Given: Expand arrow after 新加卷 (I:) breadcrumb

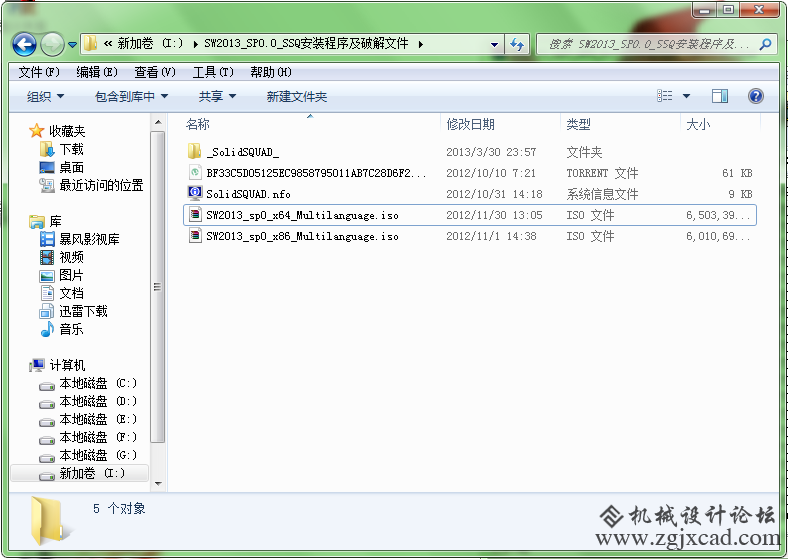Looking at the screenshot, I should (x=195, y=44).
